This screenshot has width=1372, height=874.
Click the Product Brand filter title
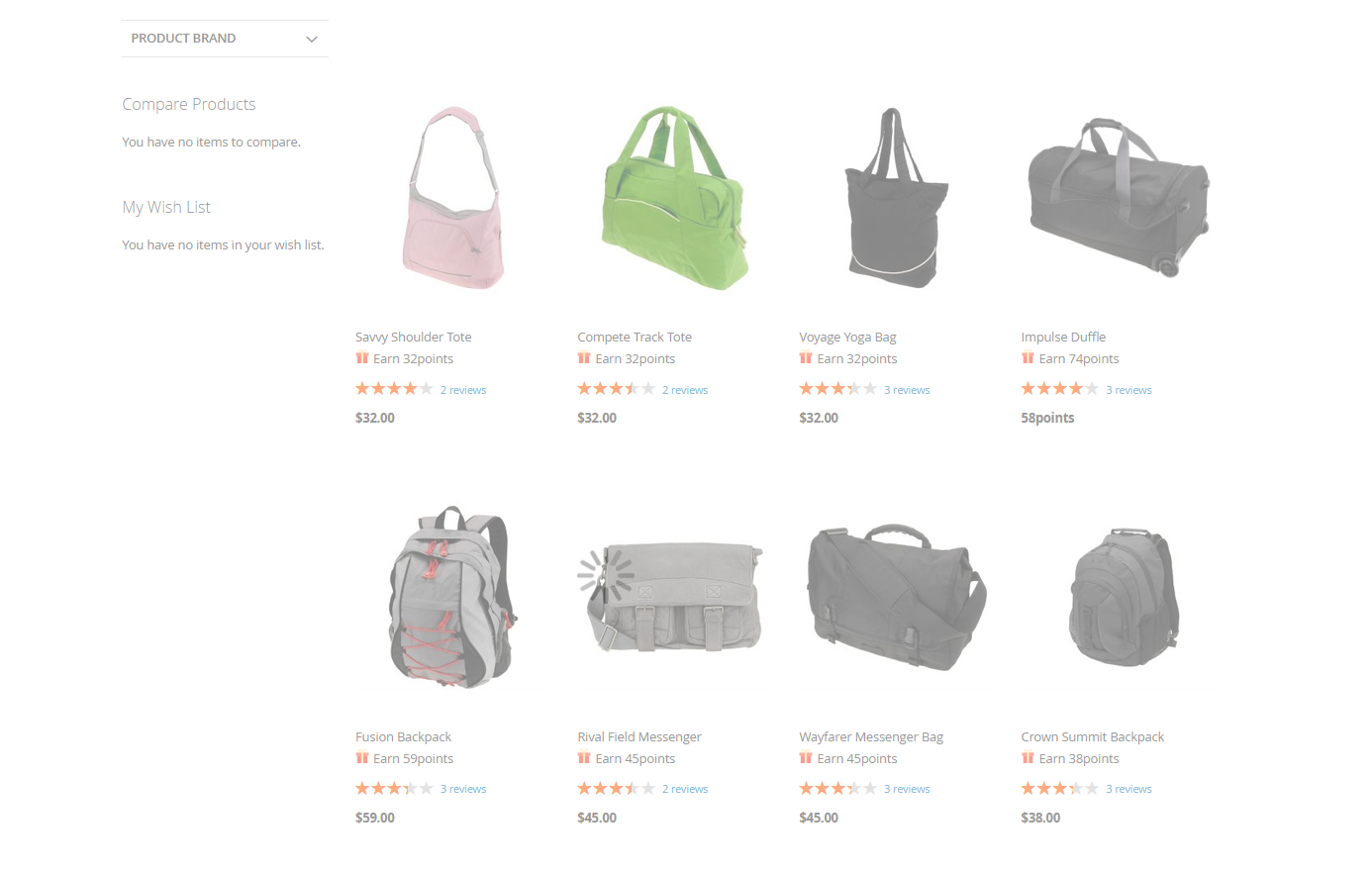tap(183, 39)
